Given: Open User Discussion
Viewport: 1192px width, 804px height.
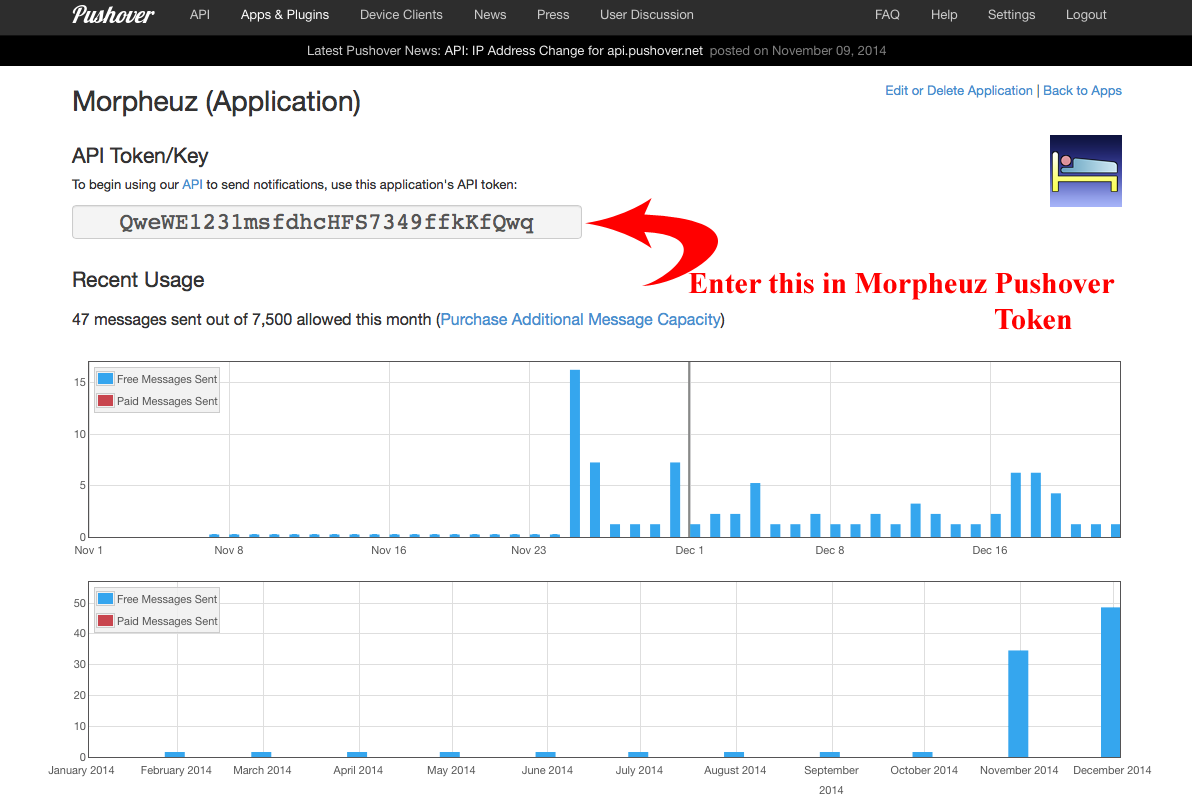Looking at the screenshot, I should coord(647,14).
